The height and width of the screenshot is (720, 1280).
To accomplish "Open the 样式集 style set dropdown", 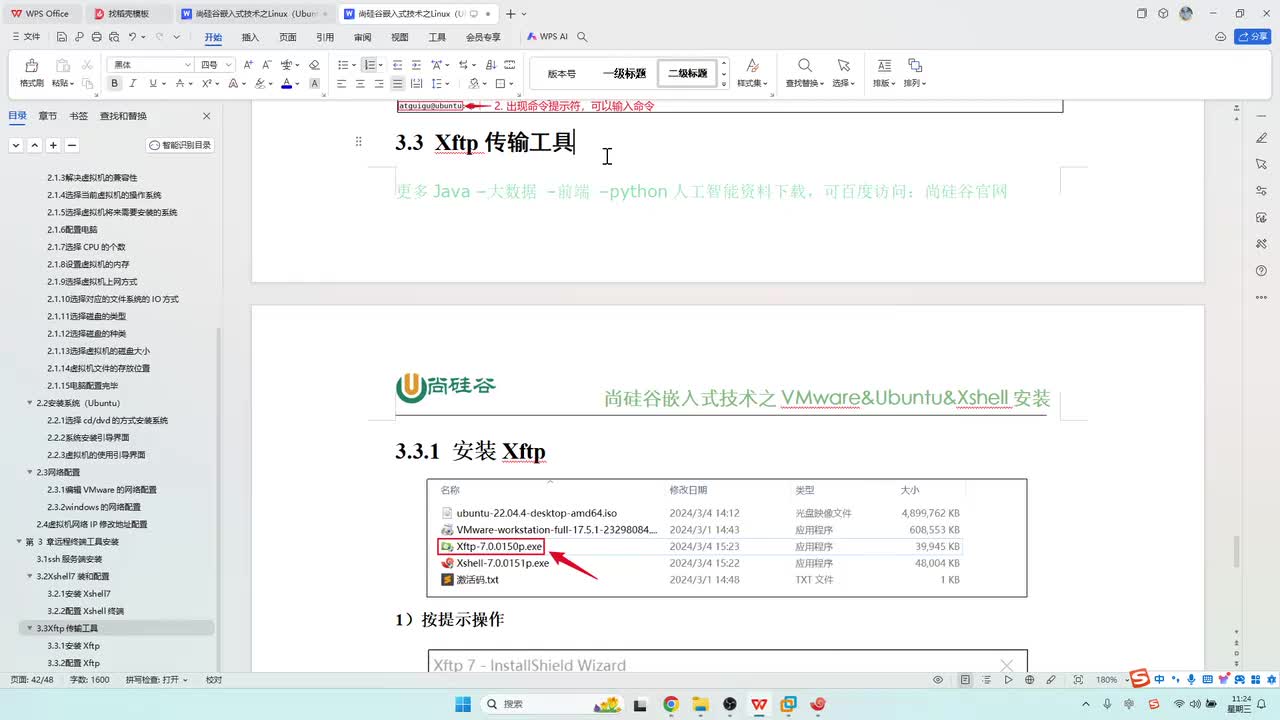I will tap(752, 83).
